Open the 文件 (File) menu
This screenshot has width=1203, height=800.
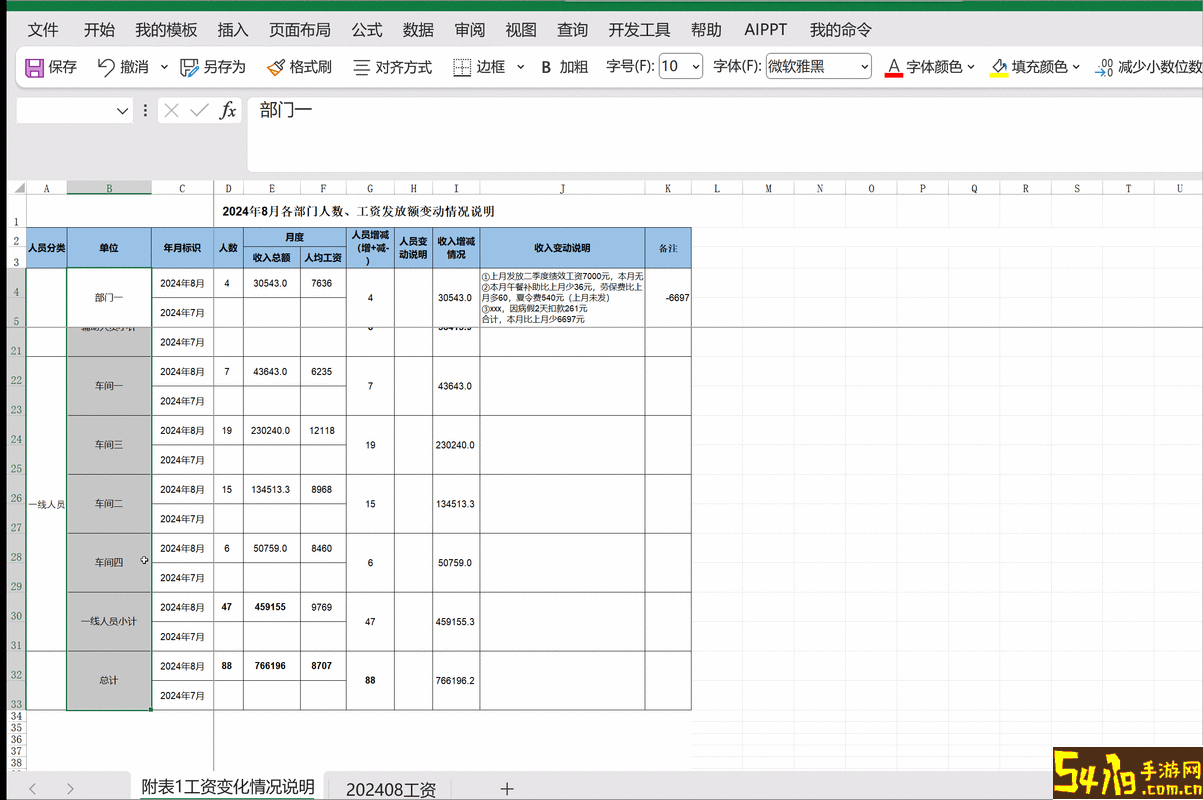43,30
